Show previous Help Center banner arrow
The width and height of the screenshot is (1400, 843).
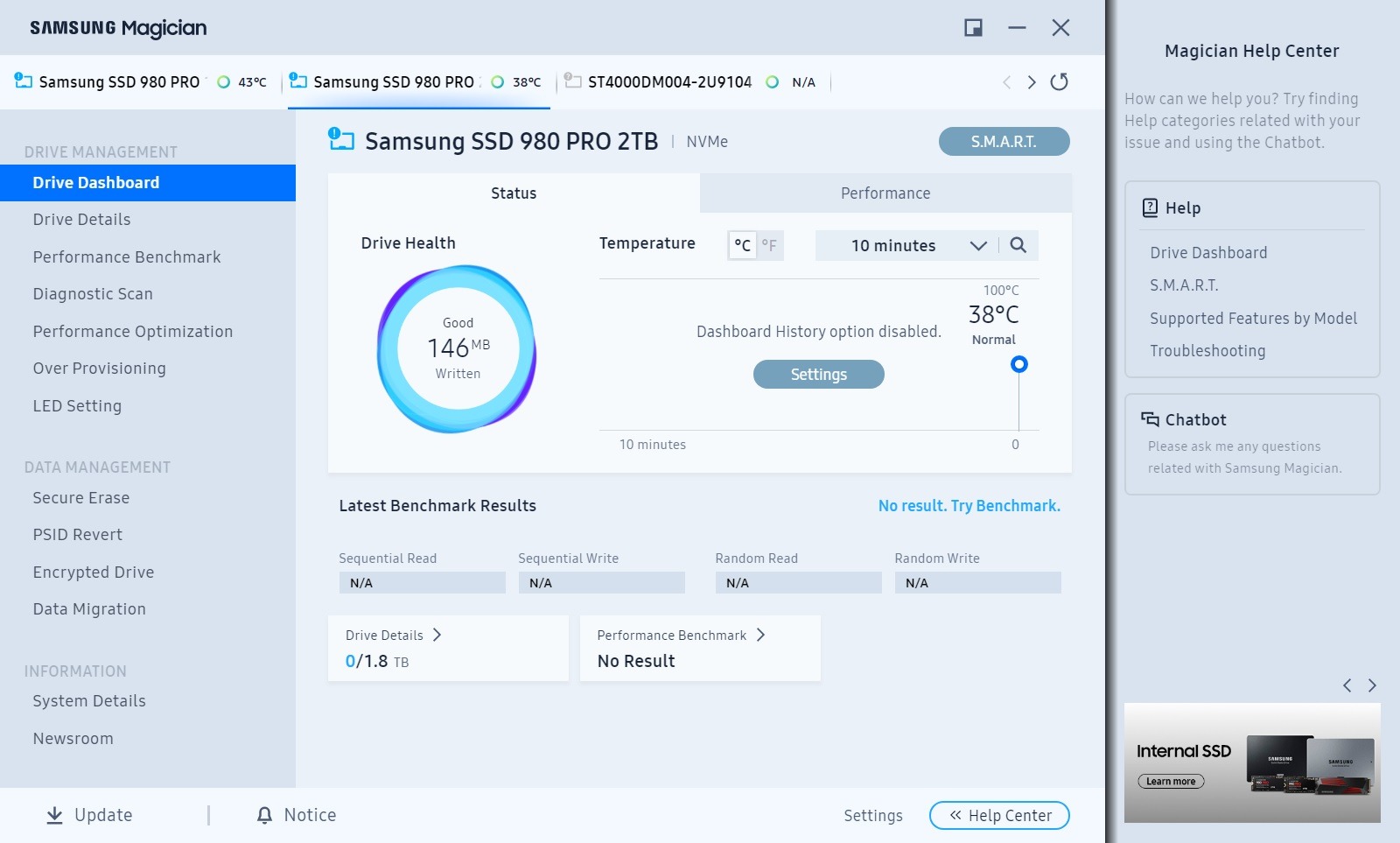click(1347, 685)
